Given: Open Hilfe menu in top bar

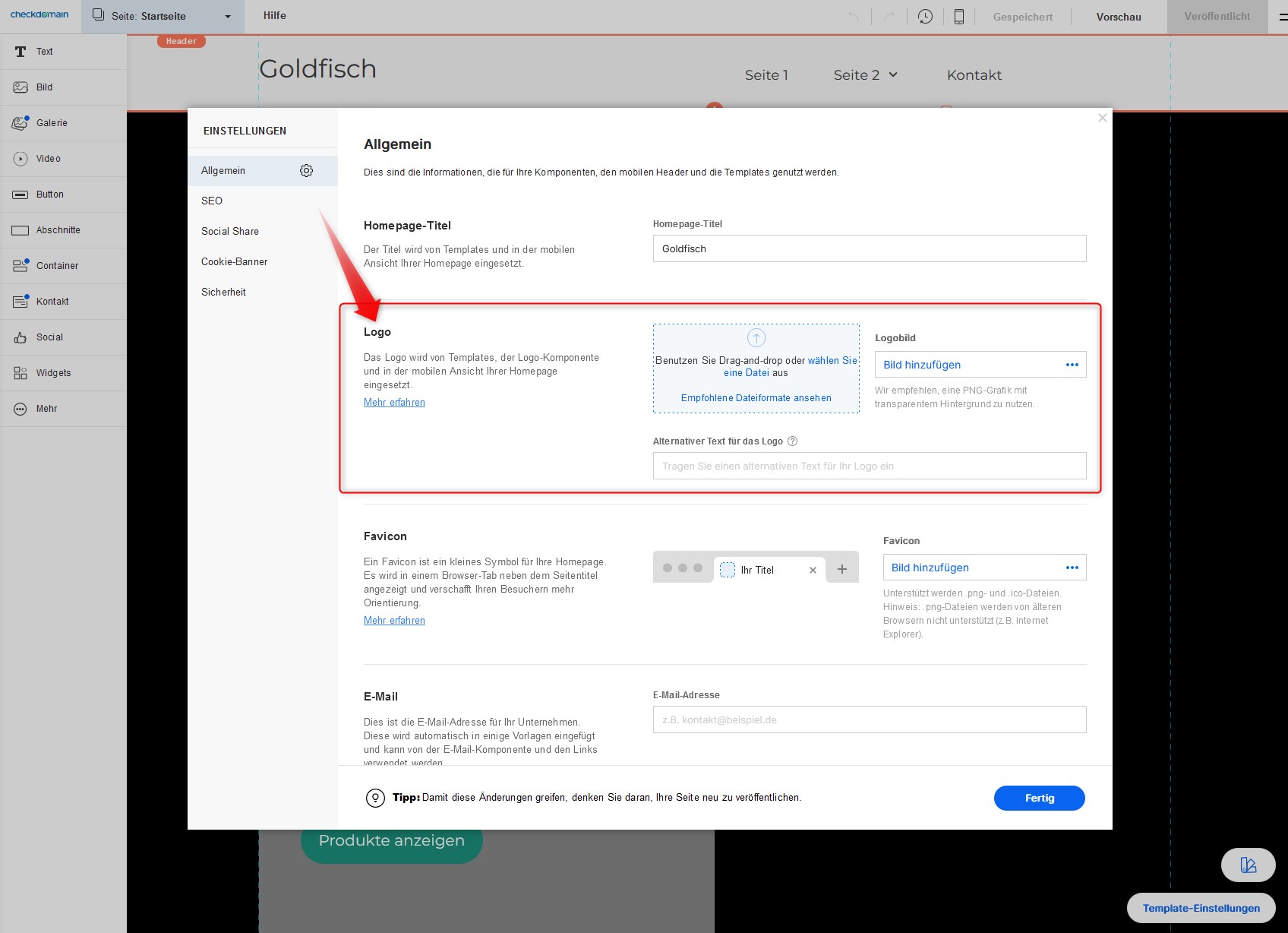Looking at the screenshot, I should pos(274,16).
